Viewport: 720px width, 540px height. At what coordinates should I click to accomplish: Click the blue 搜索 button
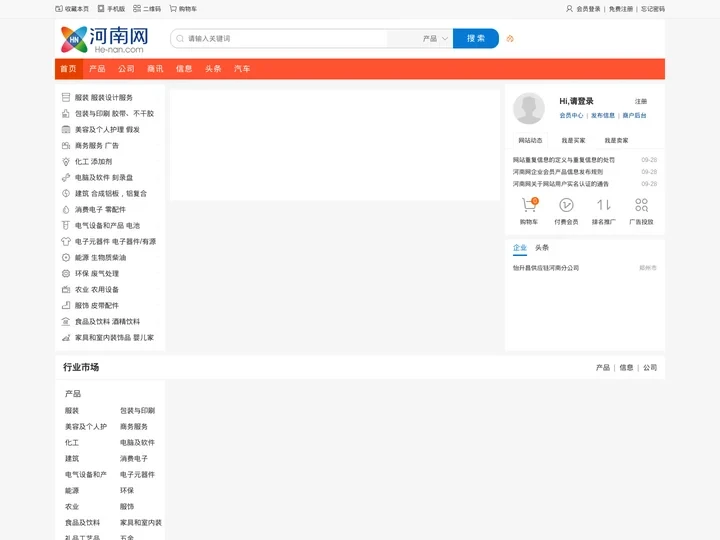click(x=476, y=39)
